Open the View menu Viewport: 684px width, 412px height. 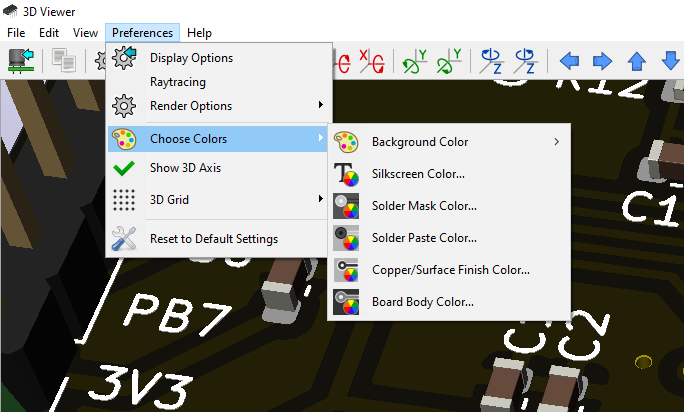pyautogui.click(x=85, y=33)
